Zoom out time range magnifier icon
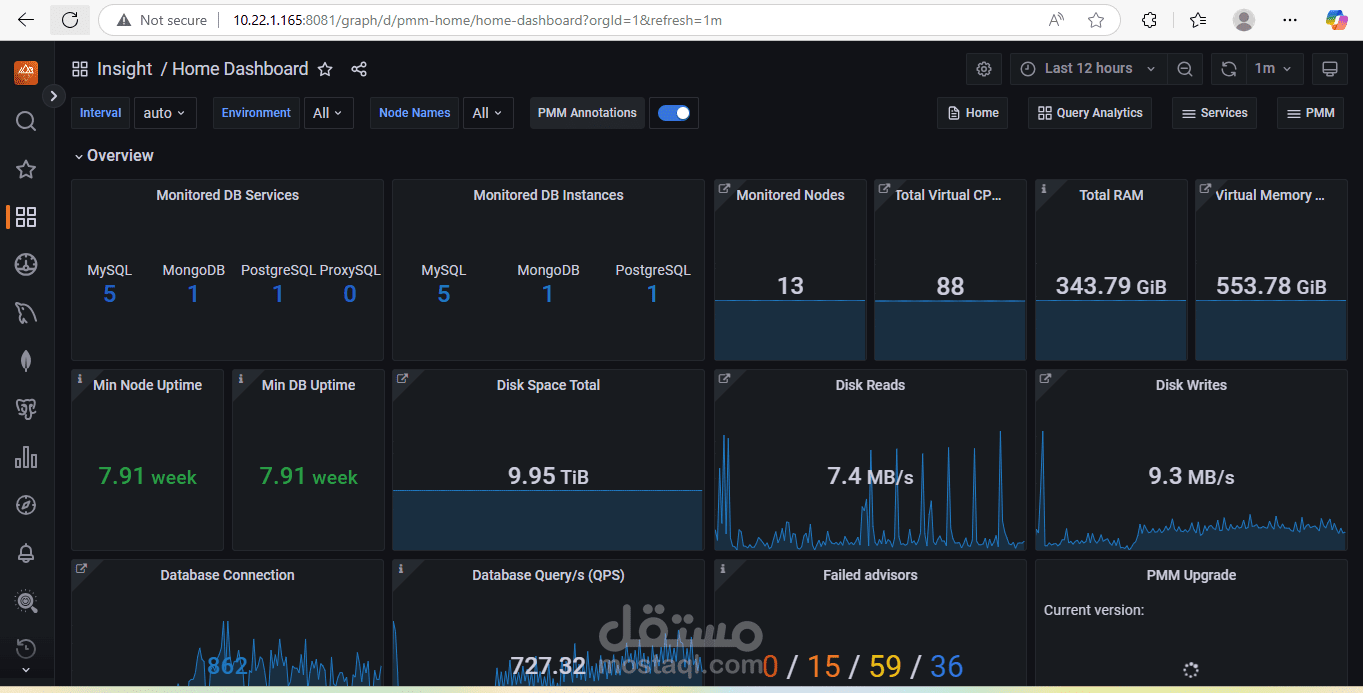This screenshot has width=1363, height=693. [x=1185, y=69]
